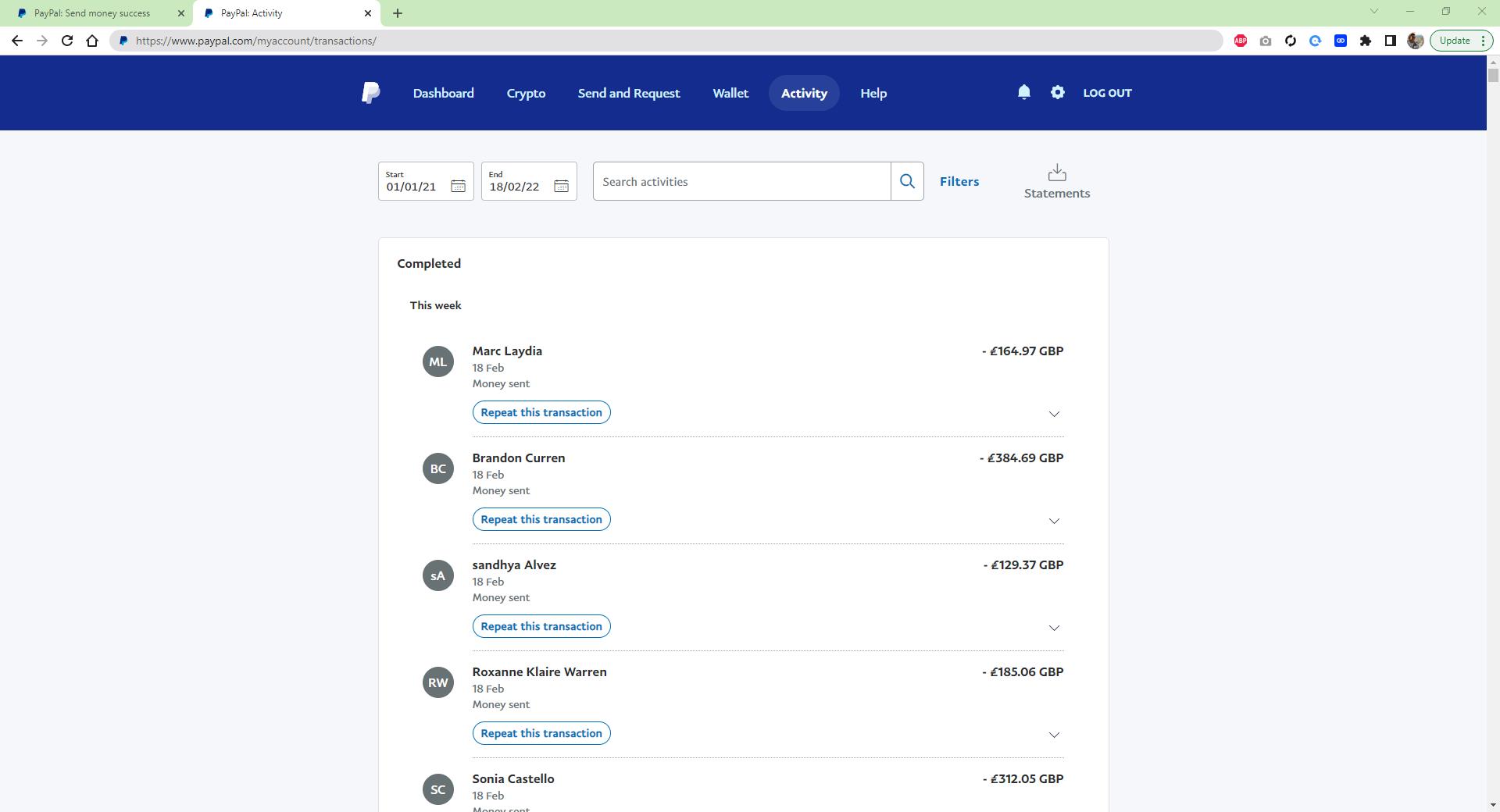Screen dimensions: 1500x812
Task: Open the Filters link
Action: coord(959,181)
